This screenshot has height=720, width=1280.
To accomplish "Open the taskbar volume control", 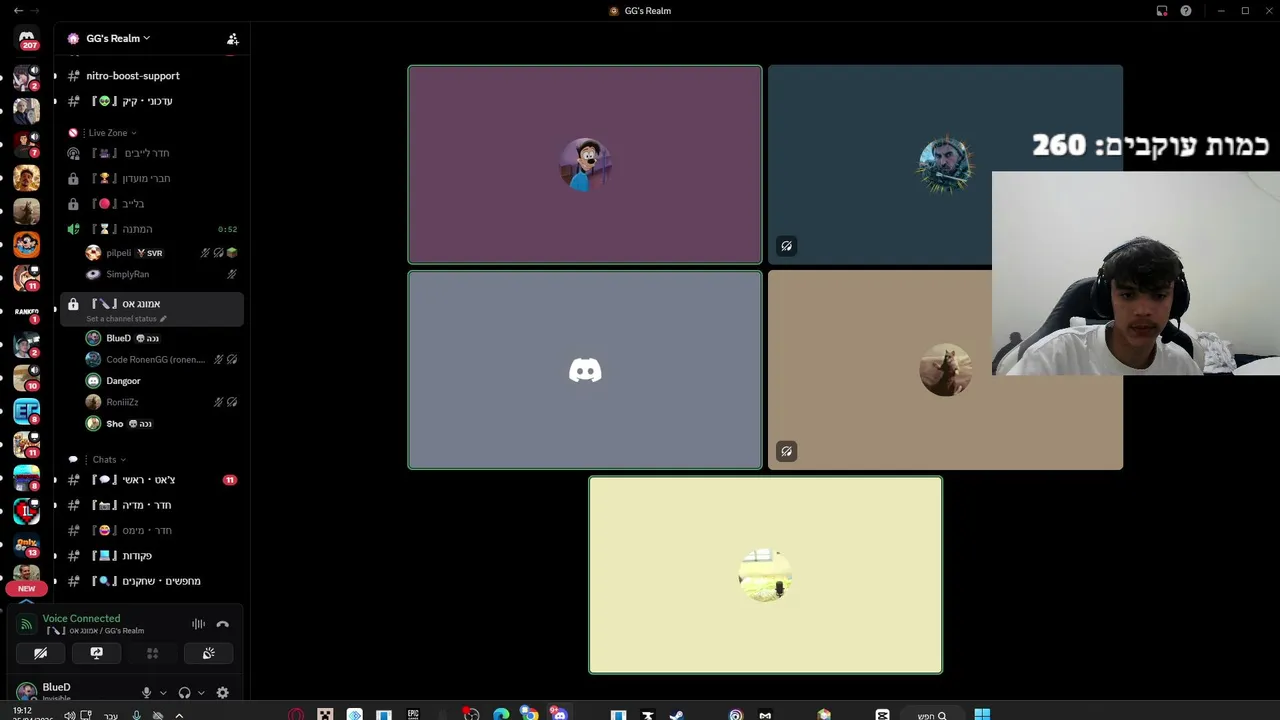I will click(x=70, y=715).
